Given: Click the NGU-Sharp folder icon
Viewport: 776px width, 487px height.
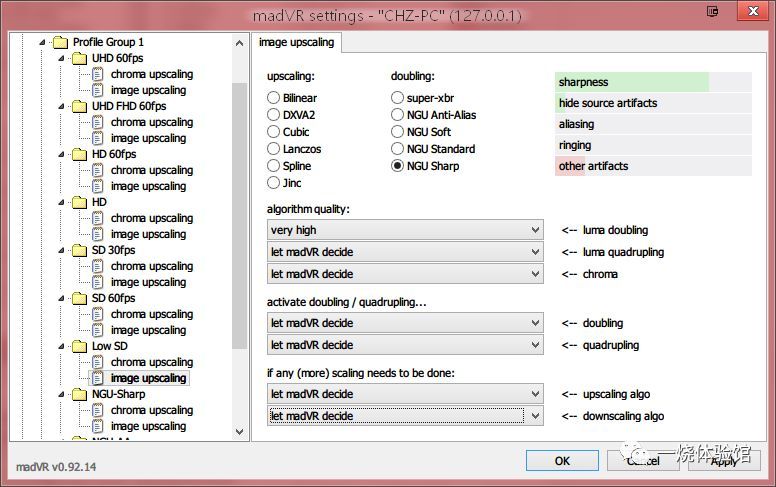Looking at the screenshot, I should pyautogui.click(x=79, y=394).
